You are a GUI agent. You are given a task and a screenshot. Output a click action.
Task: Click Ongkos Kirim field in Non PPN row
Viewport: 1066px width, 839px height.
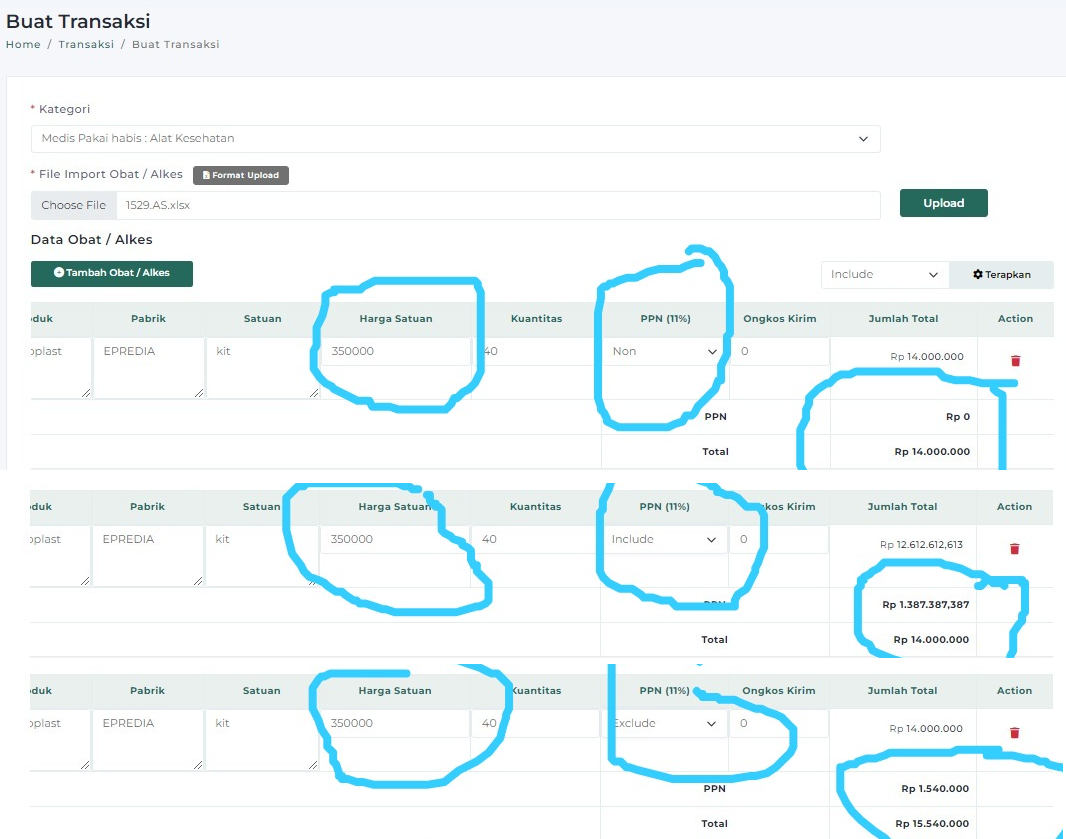pos(780,352)
